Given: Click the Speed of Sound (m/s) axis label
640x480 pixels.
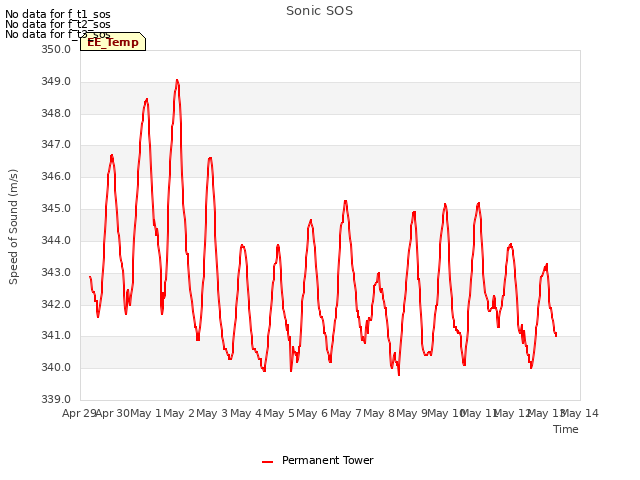Looking at the screenshot, I should coord(13,227).
